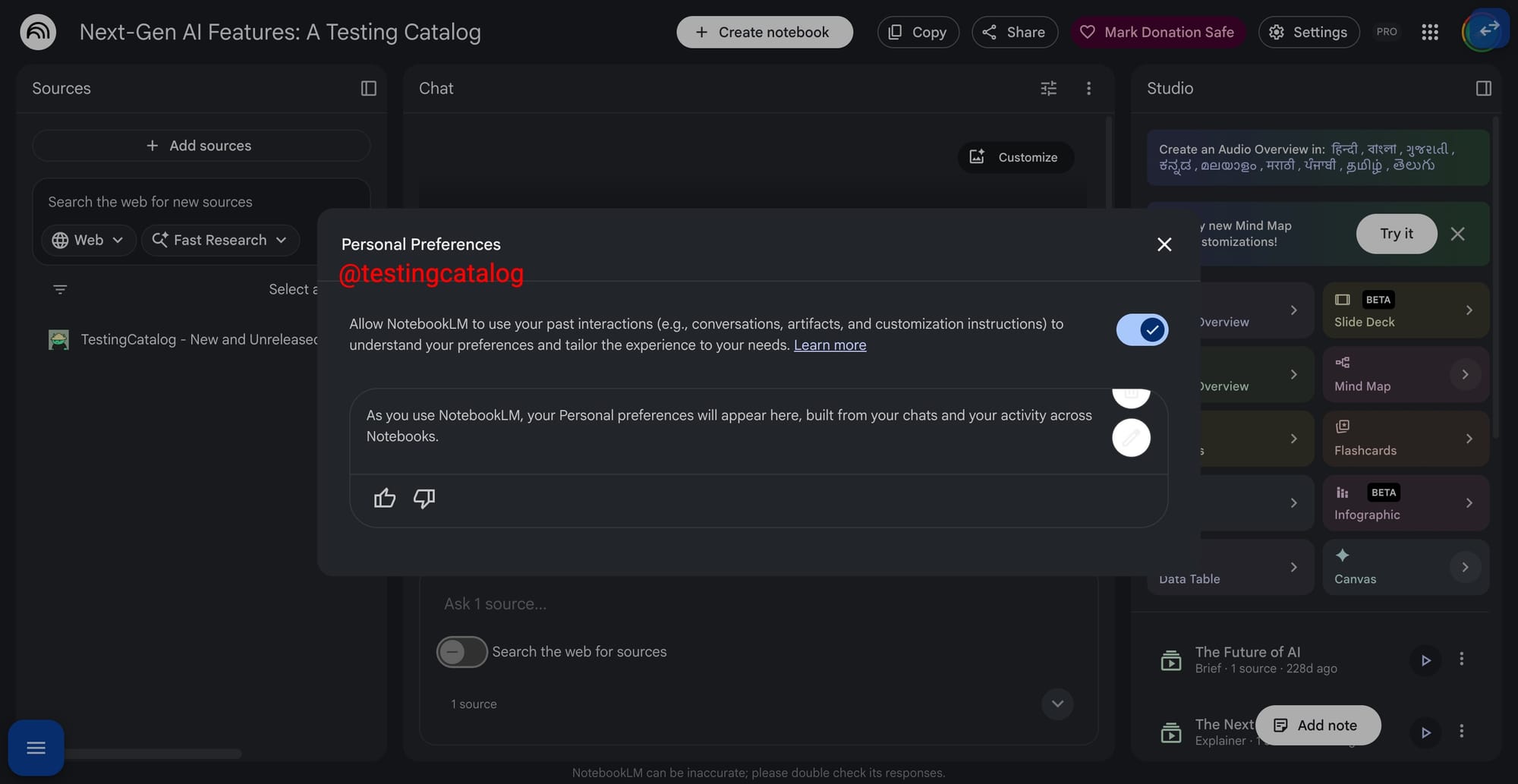Viewport: 1518px width, 784px height.
Task: Jump to bottom of chat with down arrow
Action: pos(1057,704)
